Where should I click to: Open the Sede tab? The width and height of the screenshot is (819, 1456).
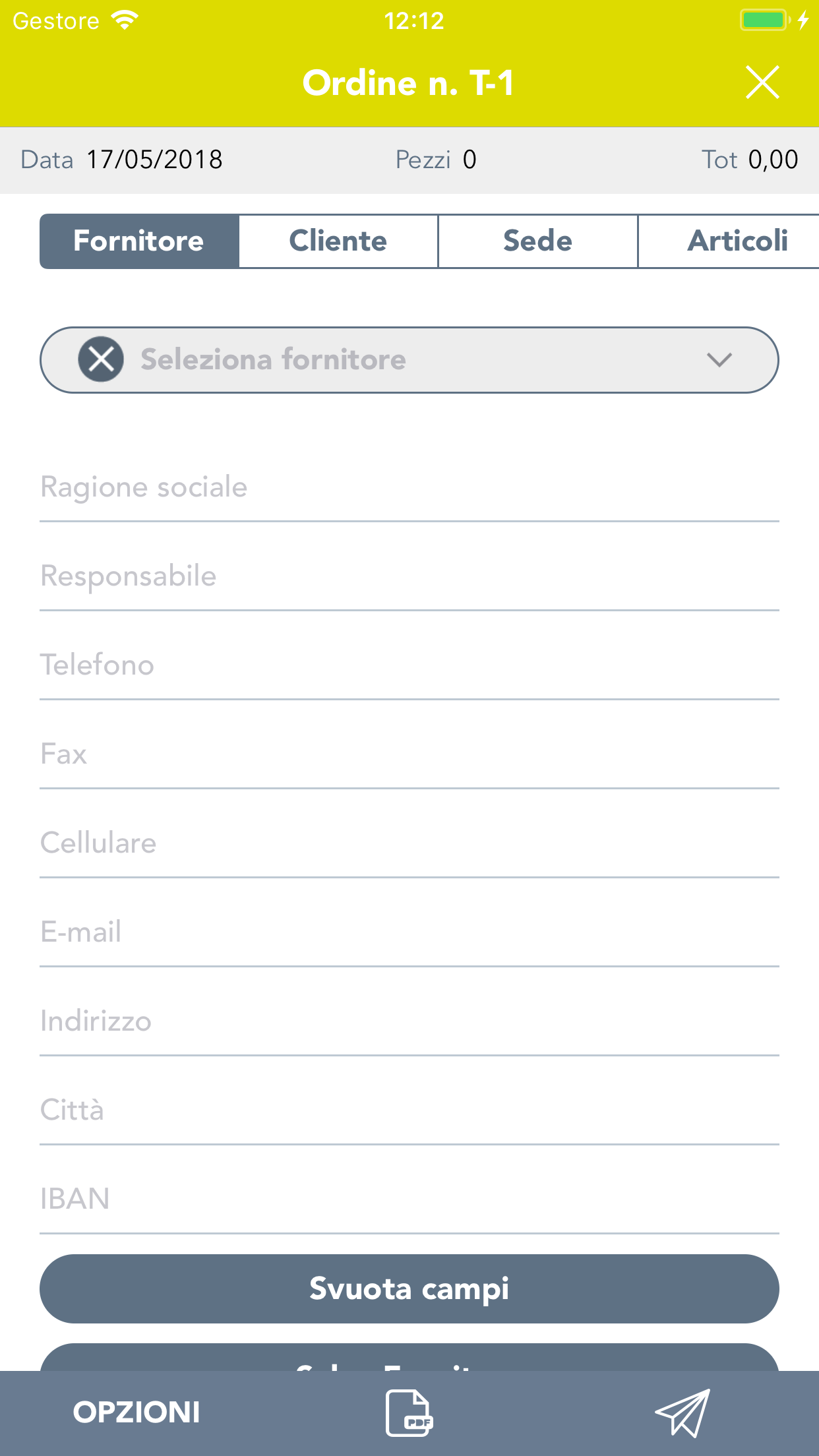pos(538,241)
